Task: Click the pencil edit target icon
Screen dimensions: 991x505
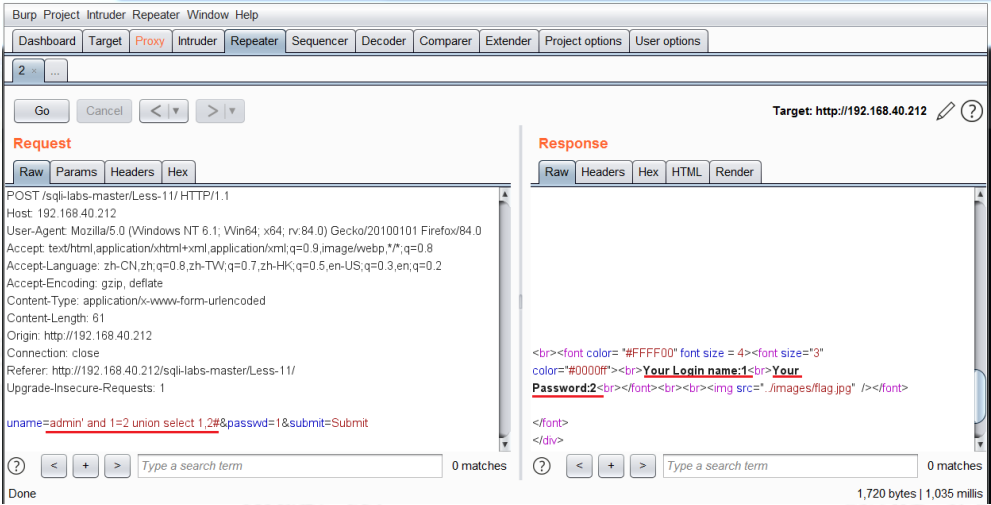Action: click(x=945, y=111)
